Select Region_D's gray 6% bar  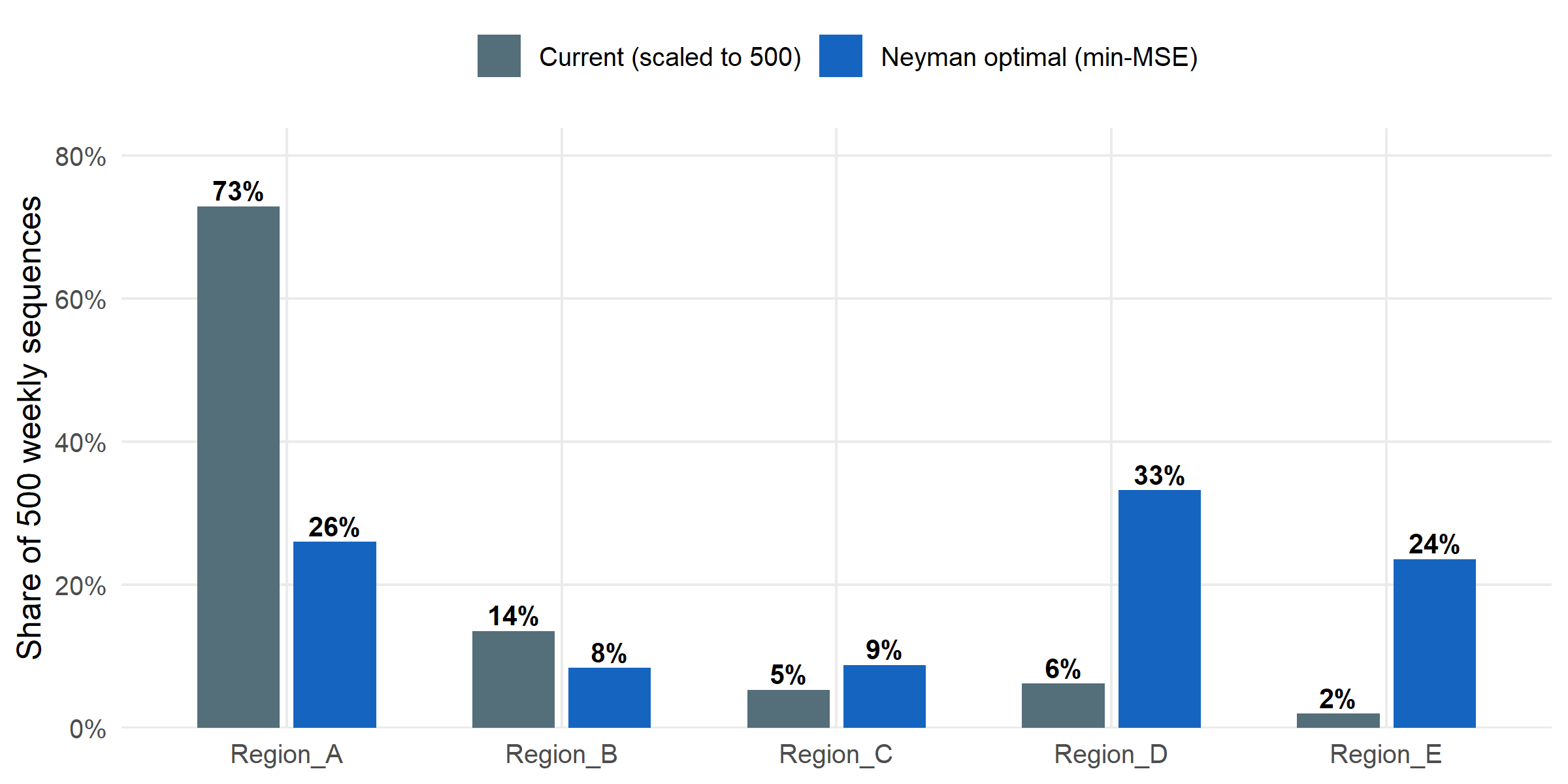1063,705
